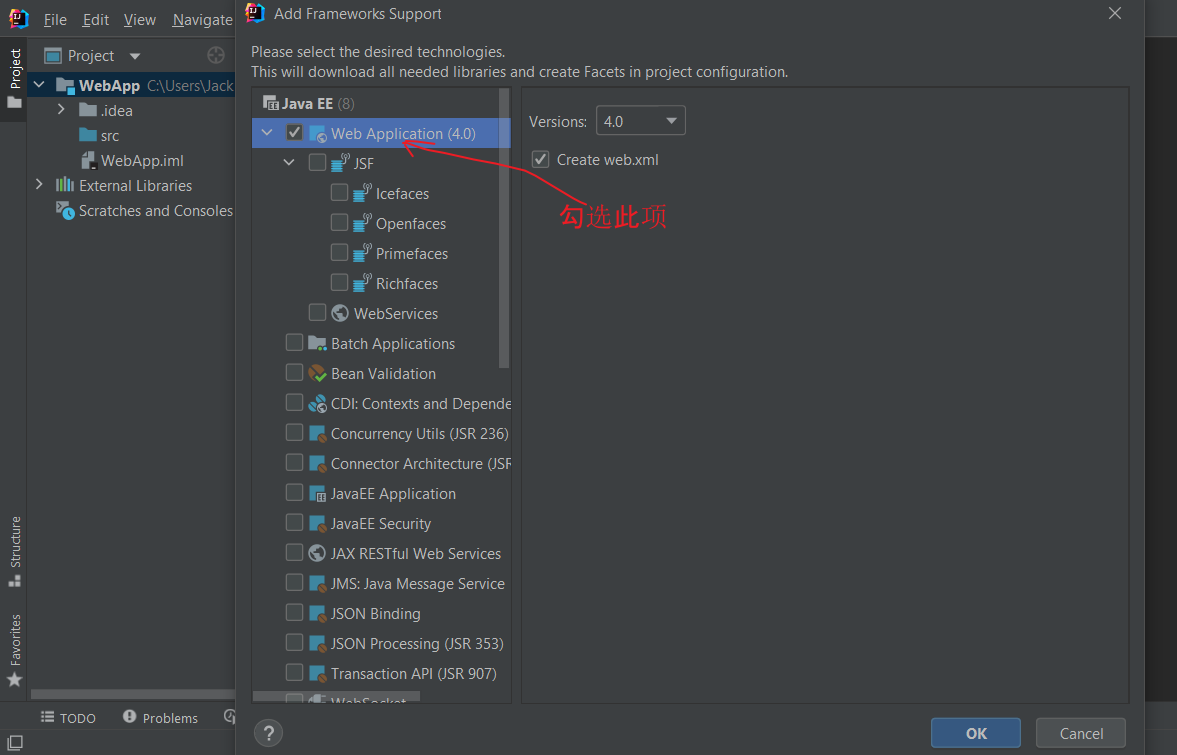Click the Scratches and Consoles icon
The width and height of the screenshot is (1177, 755).
(x=65, y=210)
